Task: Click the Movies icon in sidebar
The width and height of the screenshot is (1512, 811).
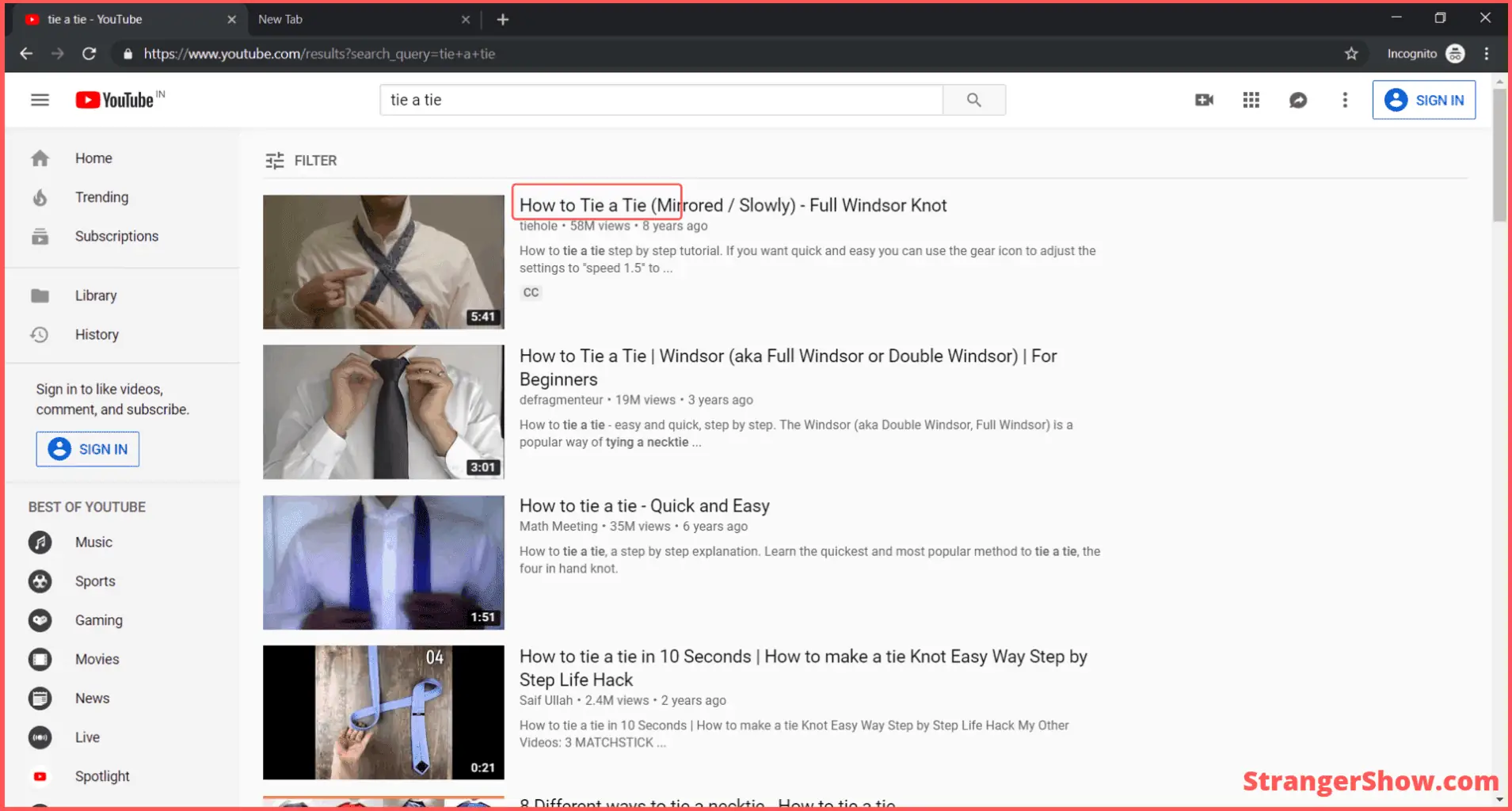Action: (x=40, y=659)
